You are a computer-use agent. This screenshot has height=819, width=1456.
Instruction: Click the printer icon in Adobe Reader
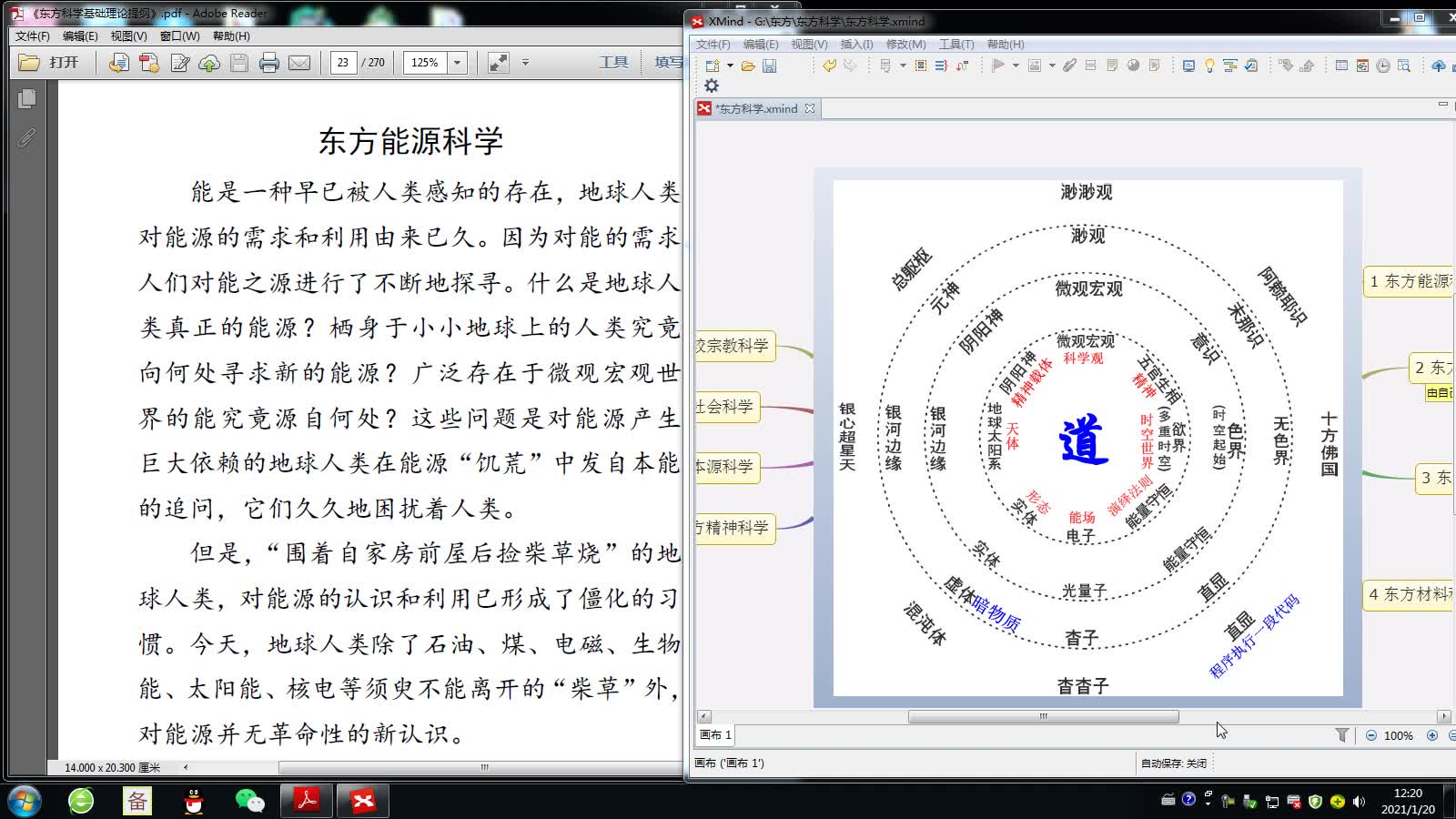point(269,63)
